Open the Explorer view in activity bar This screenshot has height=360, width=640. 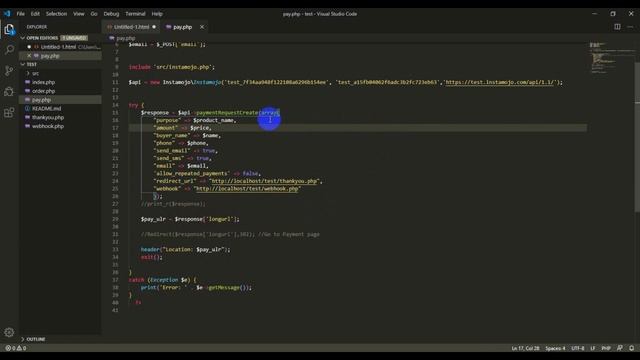coord(9,29)
